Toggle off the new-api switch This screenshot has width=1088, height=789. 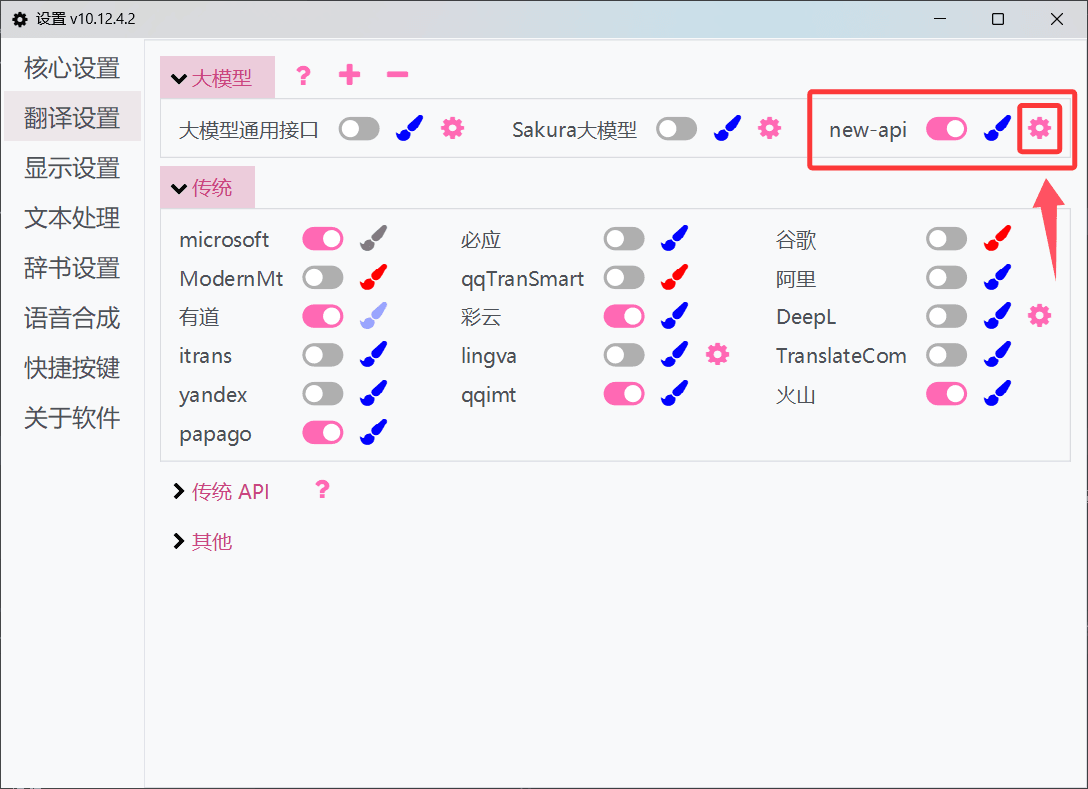(945, 128)
